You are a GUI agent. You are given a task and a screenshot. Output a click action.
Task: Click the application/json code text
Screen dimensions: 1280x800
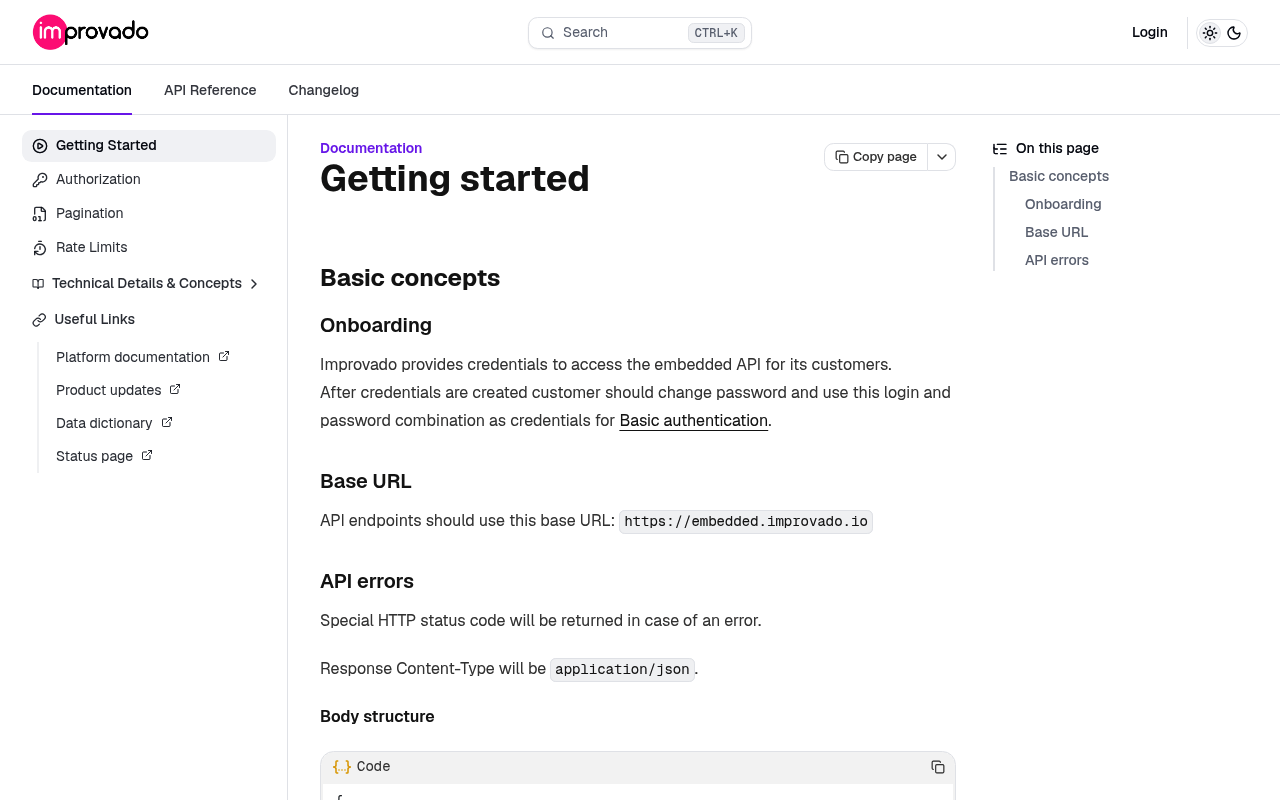[622, 670]
